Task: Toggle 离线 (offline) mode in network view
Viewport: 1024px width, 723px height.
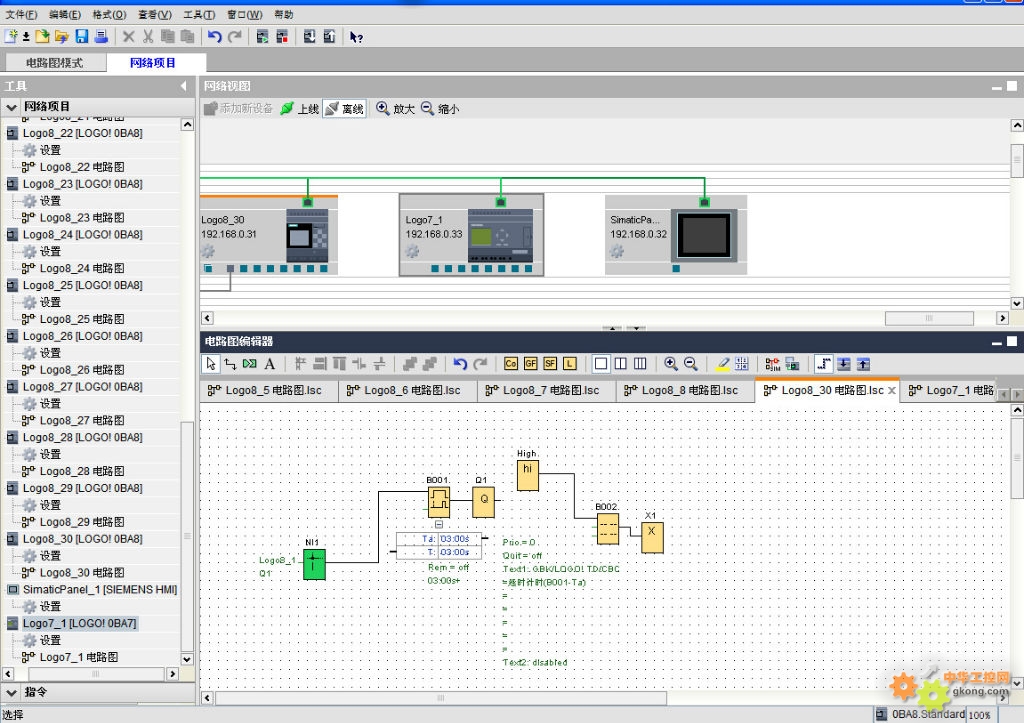Action: (x=345, y=108)
